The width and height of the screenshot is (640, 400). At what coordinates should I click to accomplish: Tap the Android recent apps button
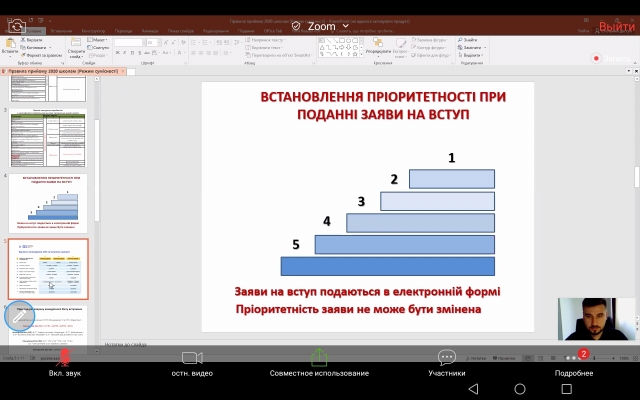tap(567, 389)
